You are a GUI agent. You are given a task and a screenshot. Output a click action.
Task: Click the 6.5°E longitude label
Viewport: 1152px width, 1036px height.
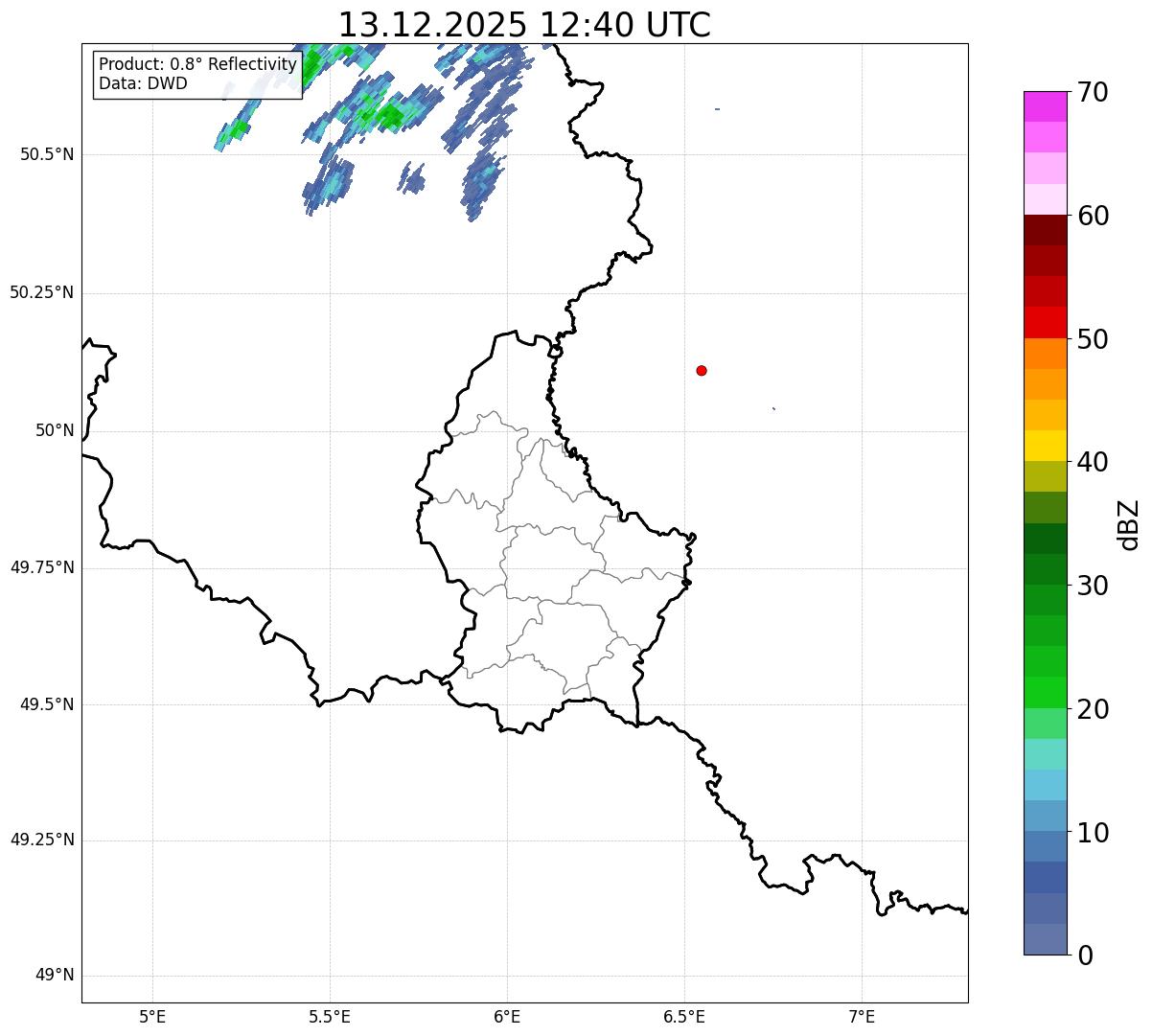click(x=684, y=1016)
